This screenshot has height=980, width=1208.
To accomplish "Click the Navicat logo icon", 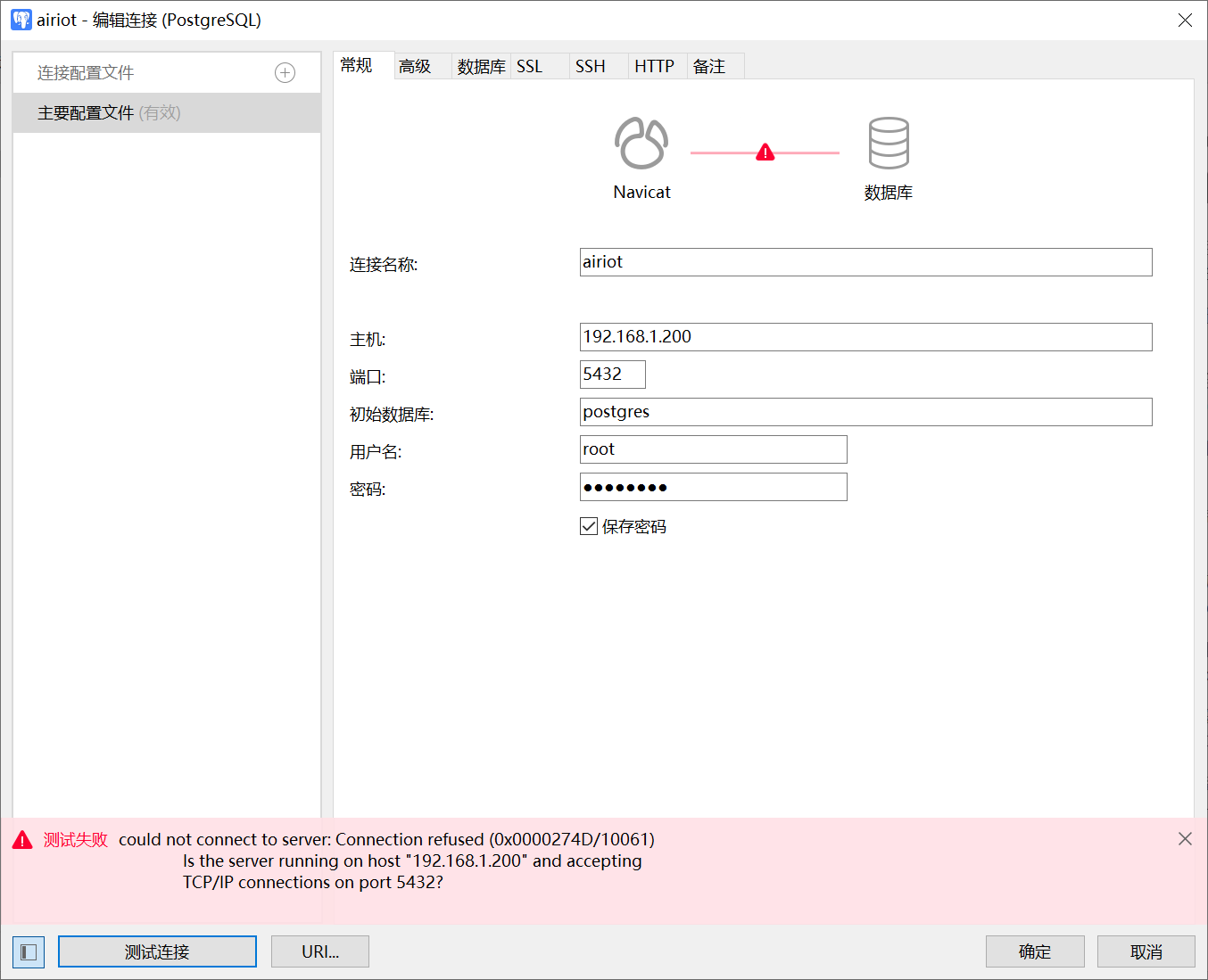I will 641,144.
